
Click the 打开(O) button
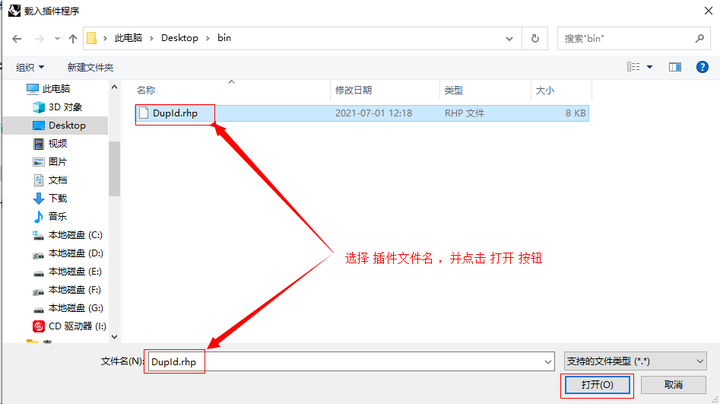click(597, 385)
